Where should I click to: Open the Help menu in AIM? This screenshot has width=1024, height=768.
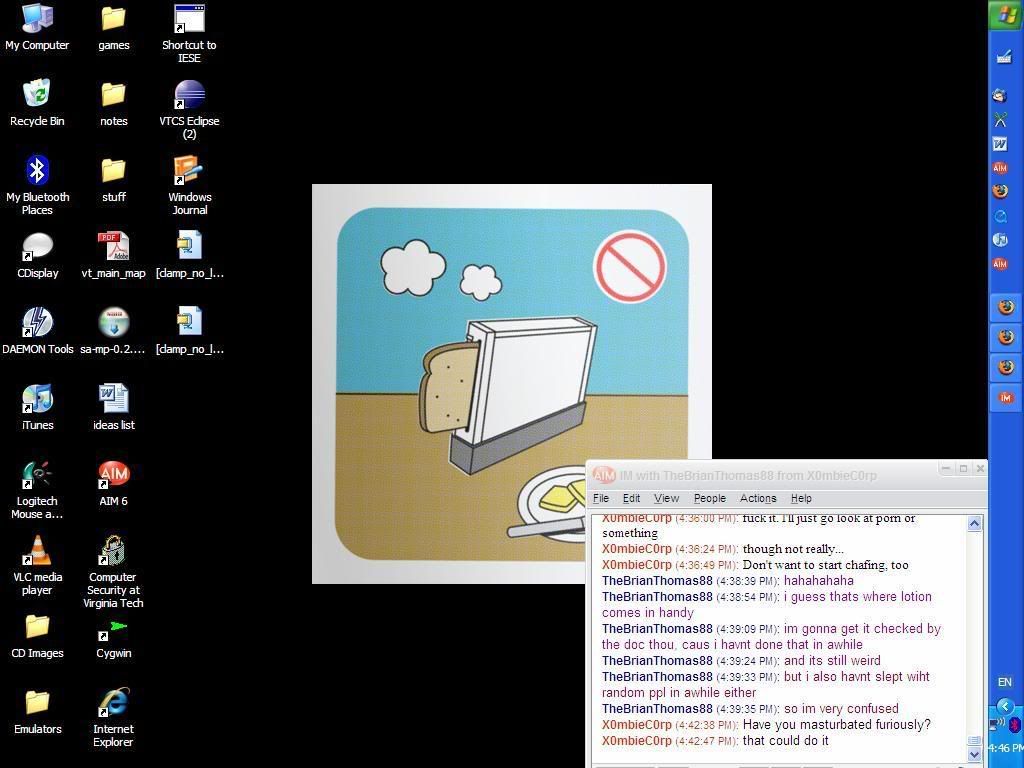[x=801, y=498]
